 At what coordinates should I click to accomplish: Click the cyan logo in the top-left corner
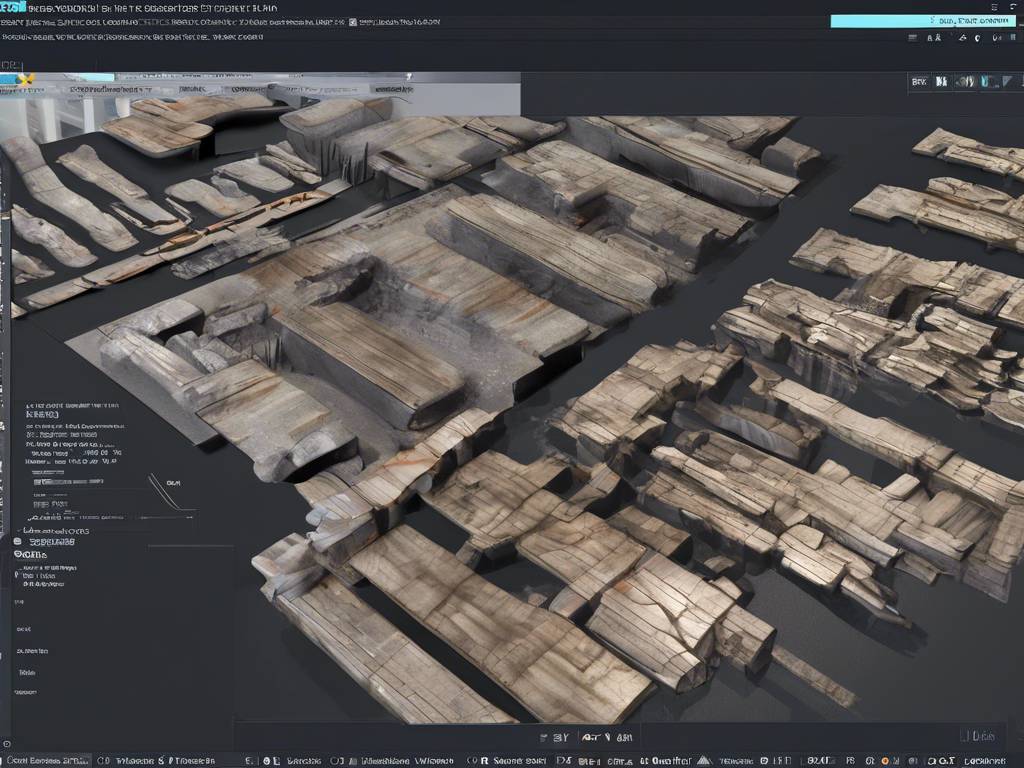13,7
